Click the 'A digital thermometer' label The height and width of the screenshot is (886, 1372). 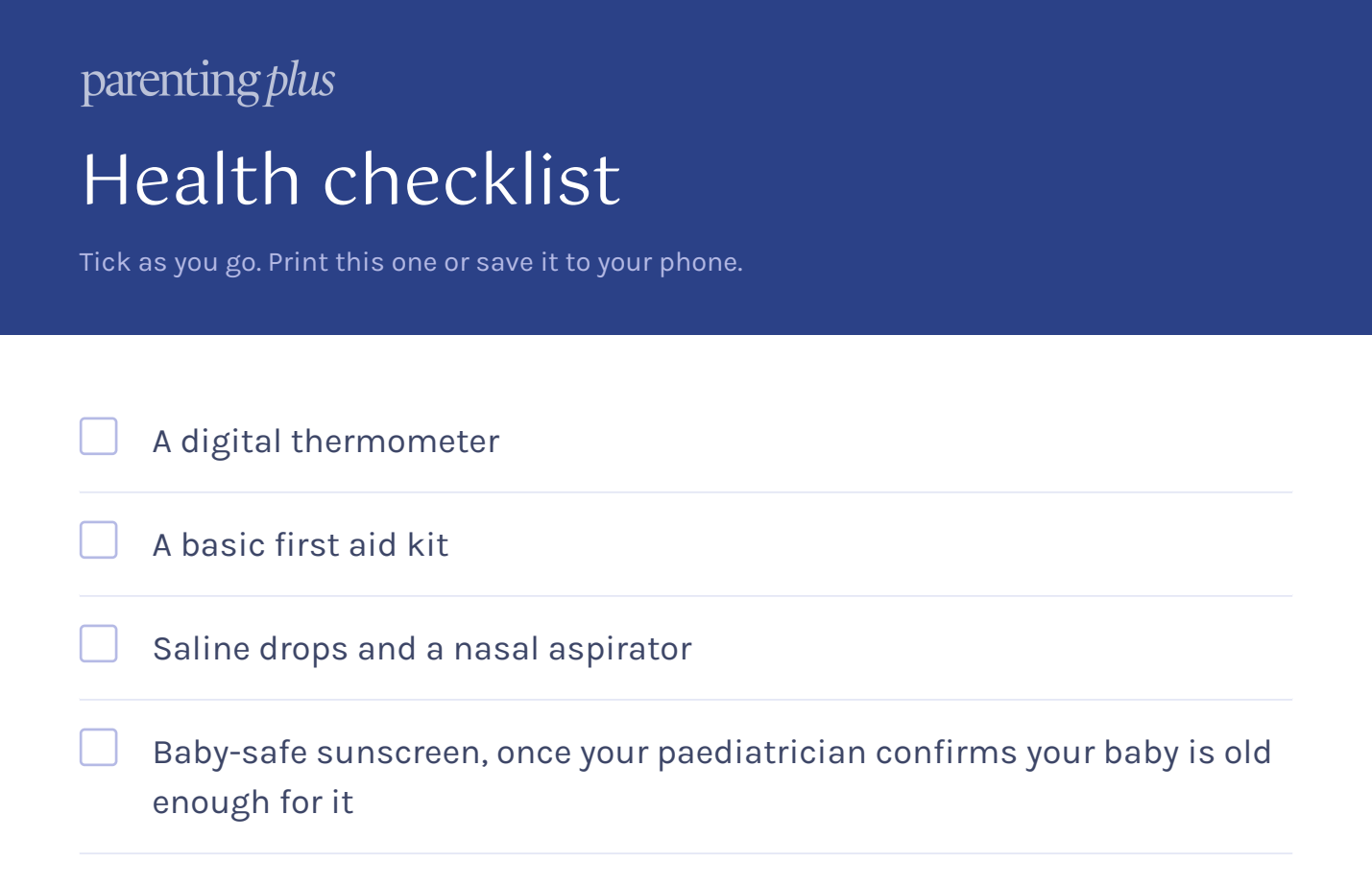click(x=325, y=442)
